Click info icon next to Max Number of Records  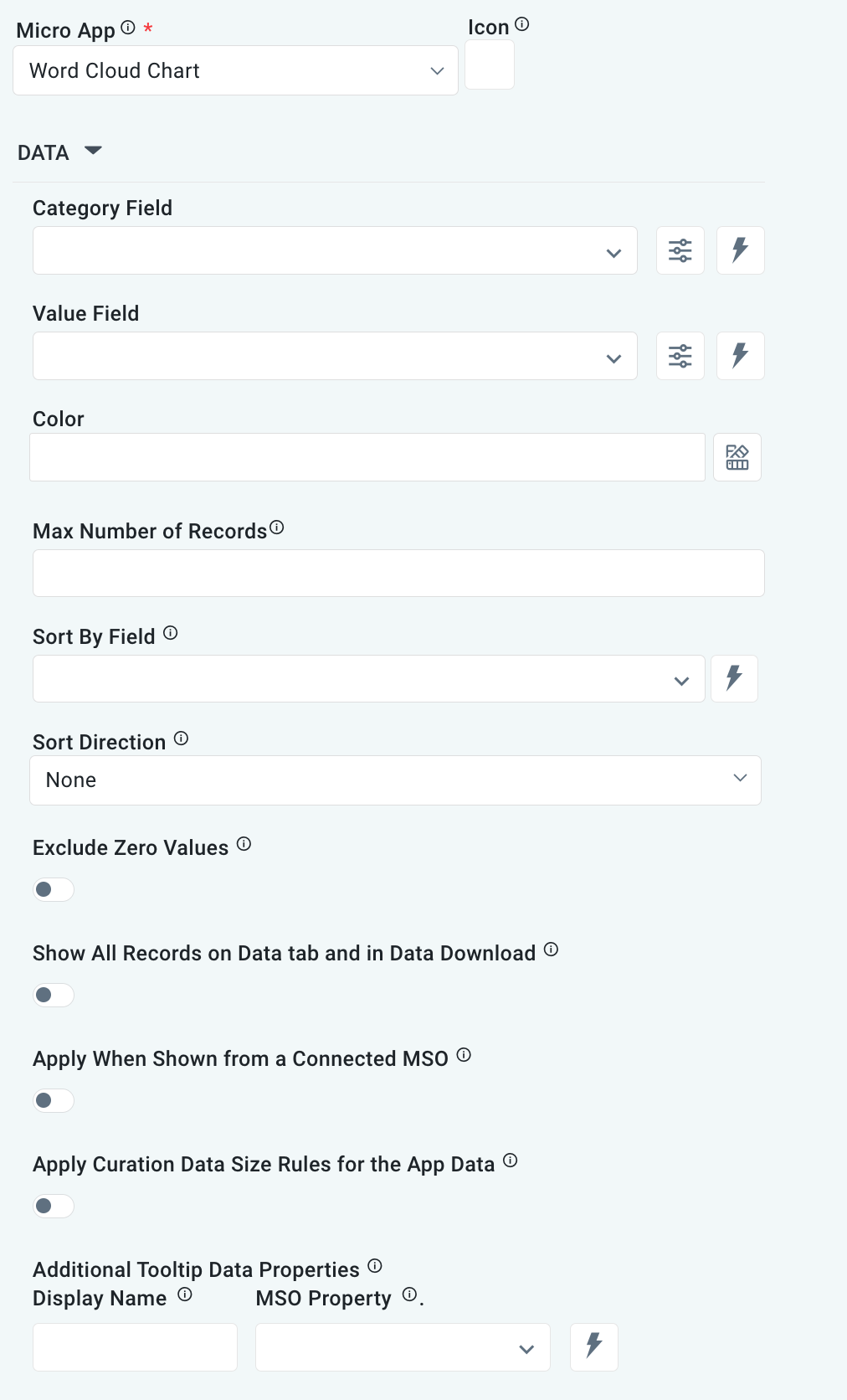coord(277,528)
